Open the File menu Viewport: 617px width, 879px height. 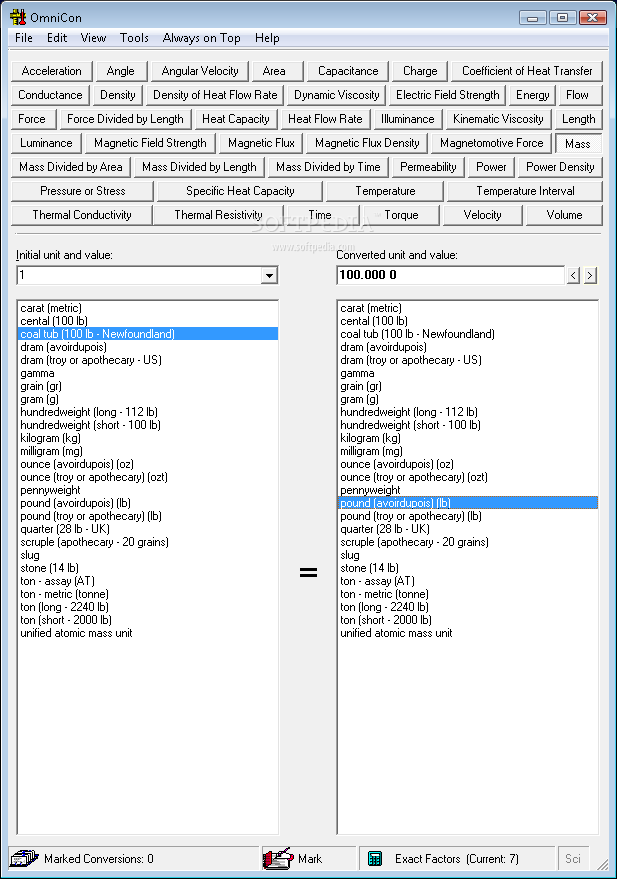[24, 38]
